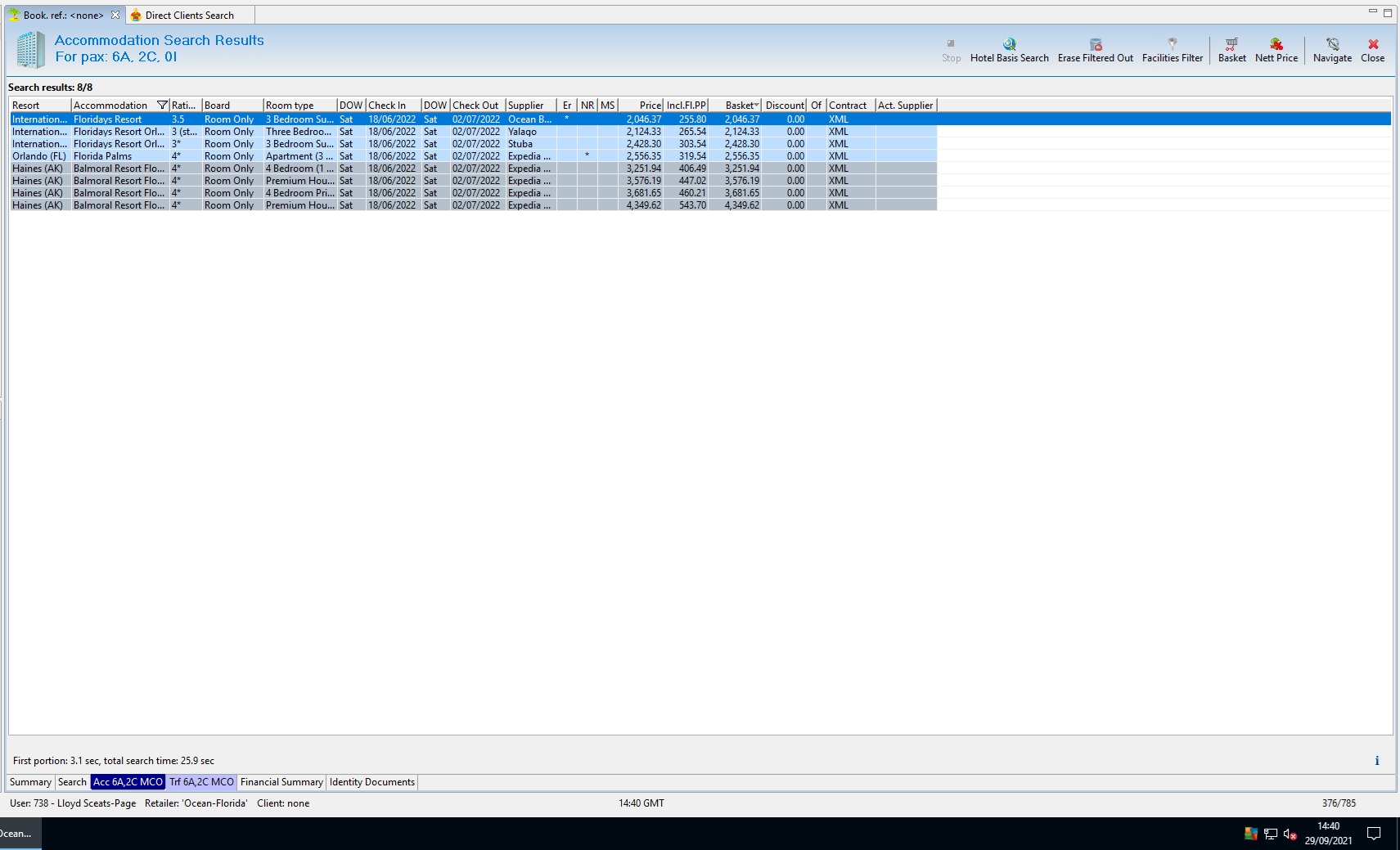The height and width of the screenshot is (850, 1400).
Task: Click the Ocean B... supplier cell
Action: 530,119
